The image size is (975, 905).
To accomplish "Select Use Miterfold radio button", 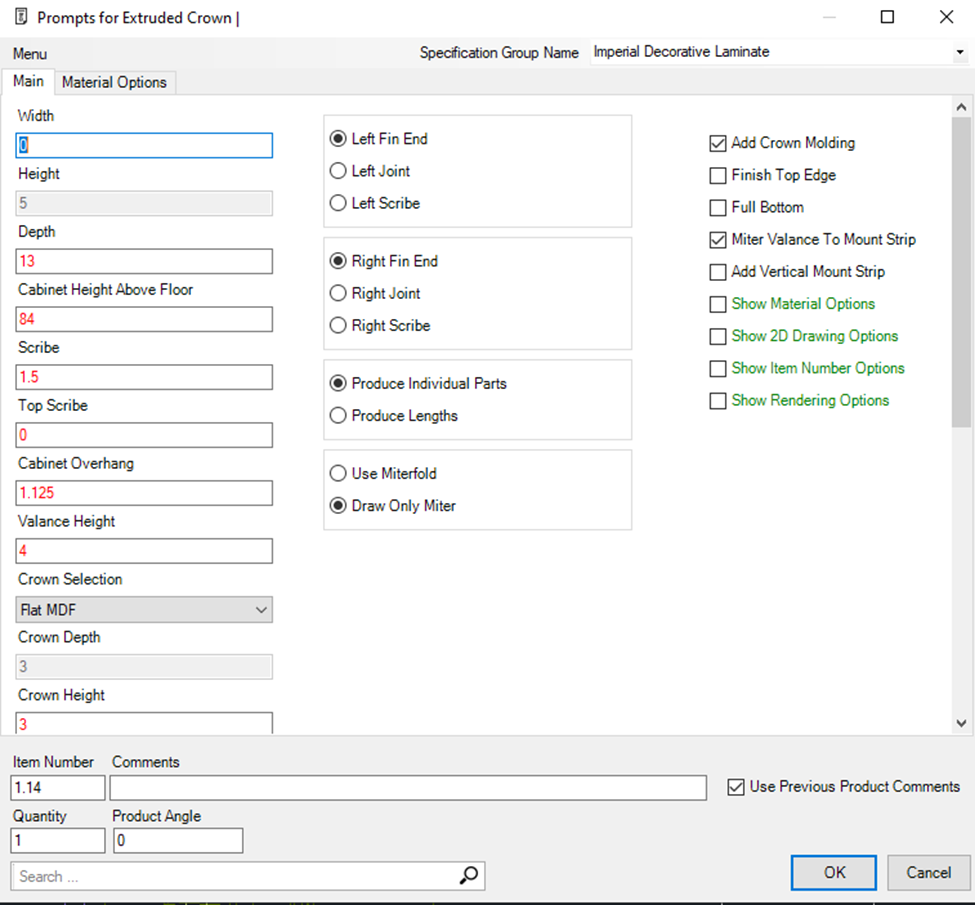I will [338, 473].
